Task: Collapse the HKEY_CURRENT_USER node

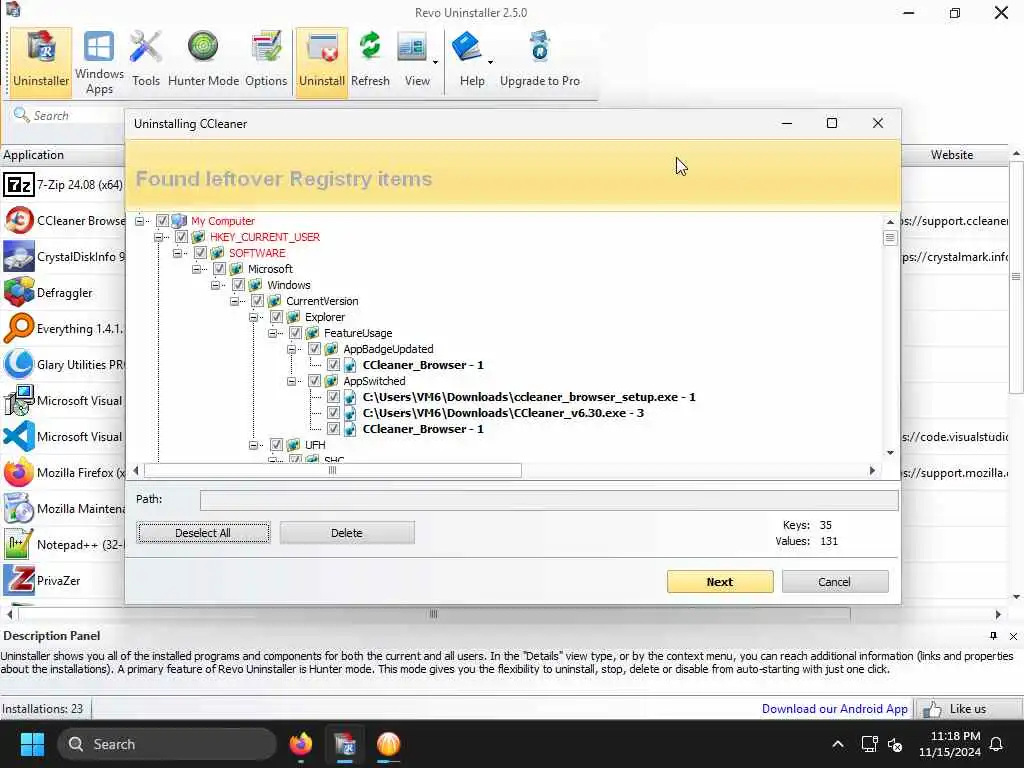Action: [158, 236]
